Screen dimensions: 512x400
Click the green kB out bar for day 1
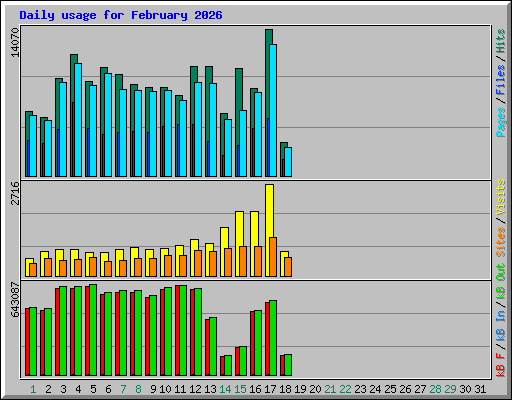point(33,341)
